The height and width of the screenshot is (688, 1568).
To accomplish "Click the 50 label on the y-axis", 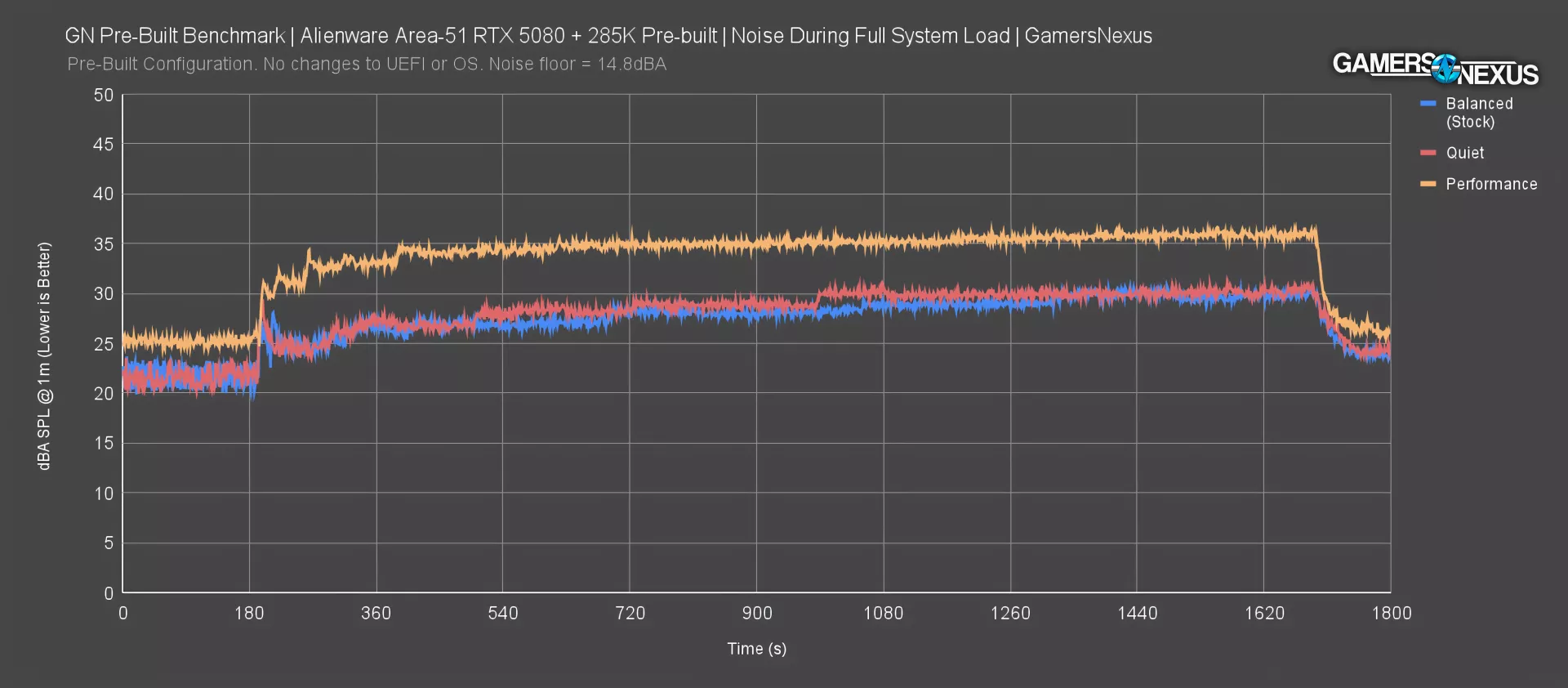I will [104, 95].
